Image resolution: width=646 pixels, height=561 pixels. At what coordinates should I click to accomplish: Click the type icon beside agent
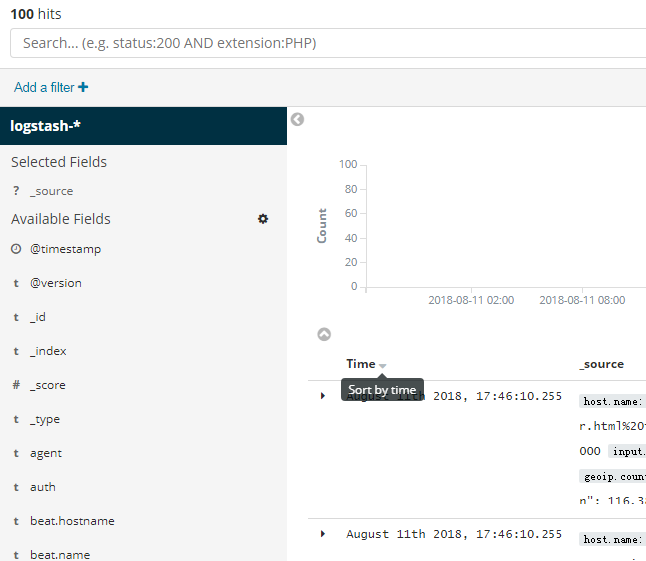point(16,453)
